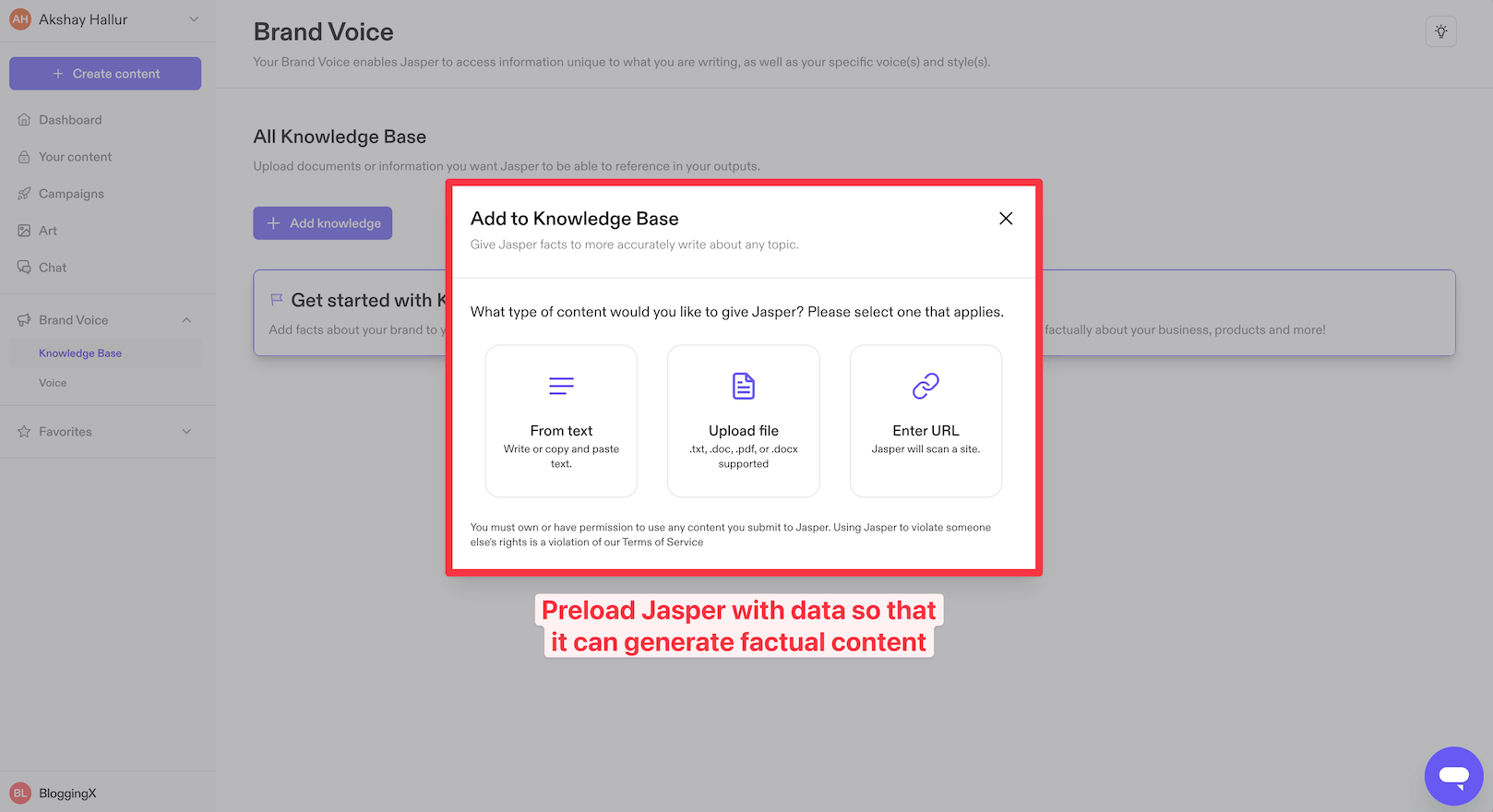Open Your content in the sidebar

point(75,157)
